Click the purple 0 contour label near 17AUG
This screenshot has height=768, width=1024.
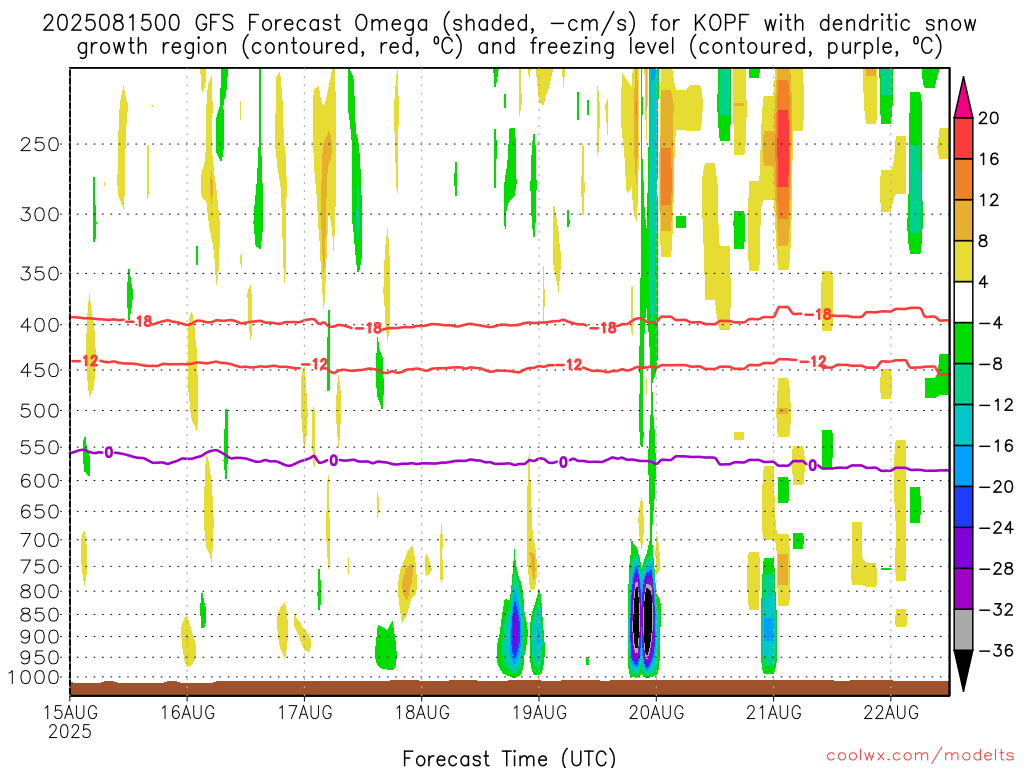click(x=334, y=460)
